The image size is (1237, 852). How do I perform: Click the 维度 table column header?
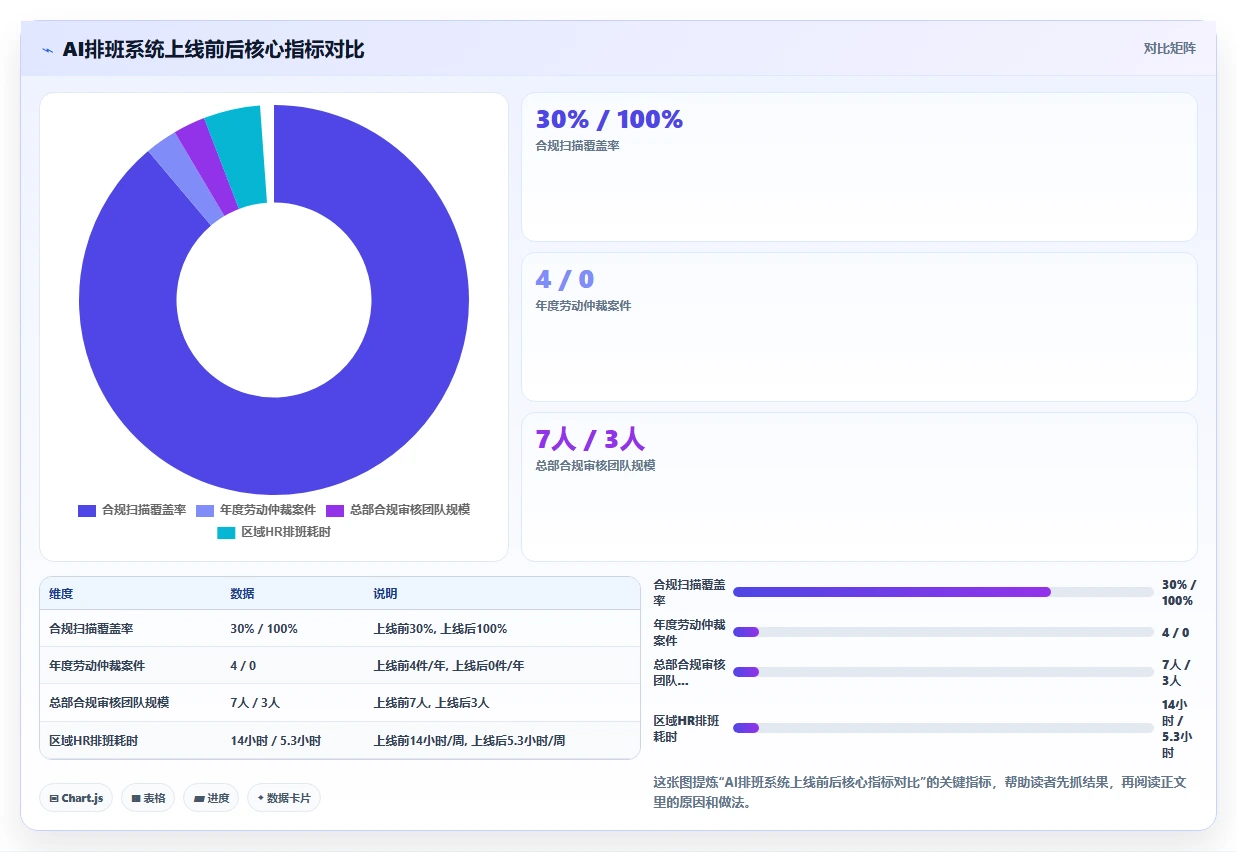(61, 594)
